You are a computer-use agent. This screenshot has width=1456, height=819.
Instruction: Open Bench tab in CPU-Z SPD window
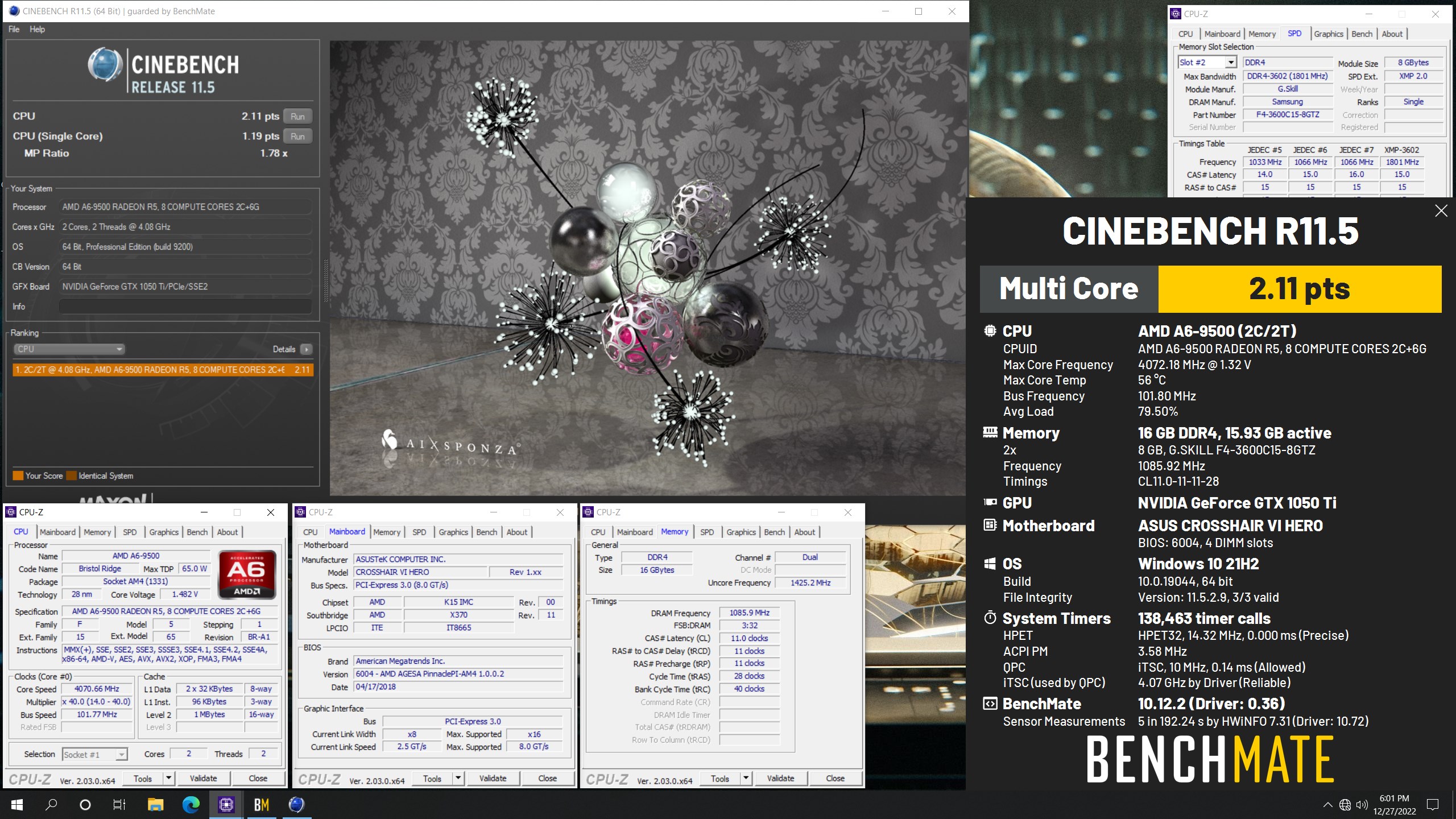click(x=1362, y=34)
